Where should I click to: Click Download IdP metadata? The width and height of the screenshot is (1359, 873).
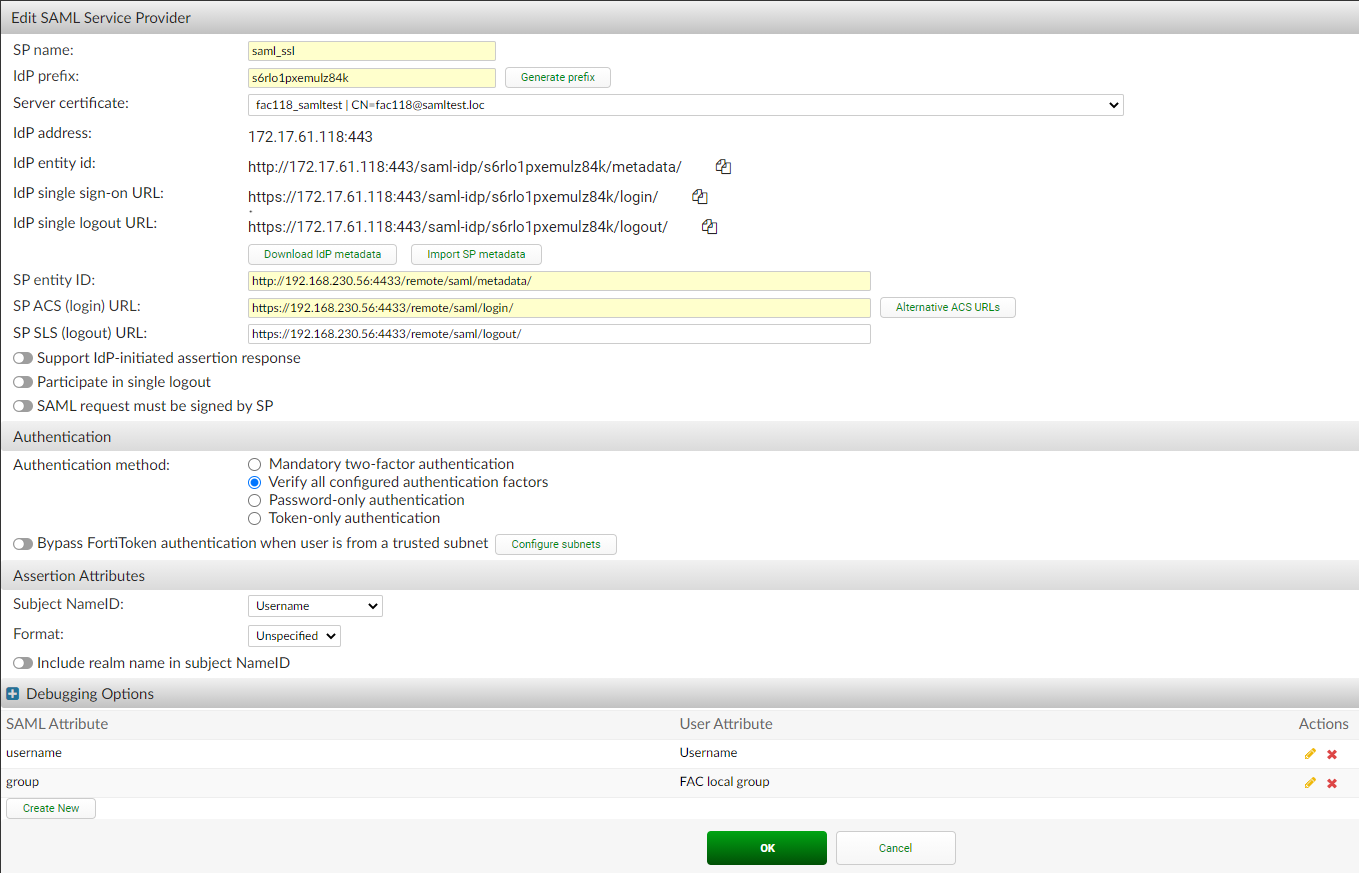322,254
